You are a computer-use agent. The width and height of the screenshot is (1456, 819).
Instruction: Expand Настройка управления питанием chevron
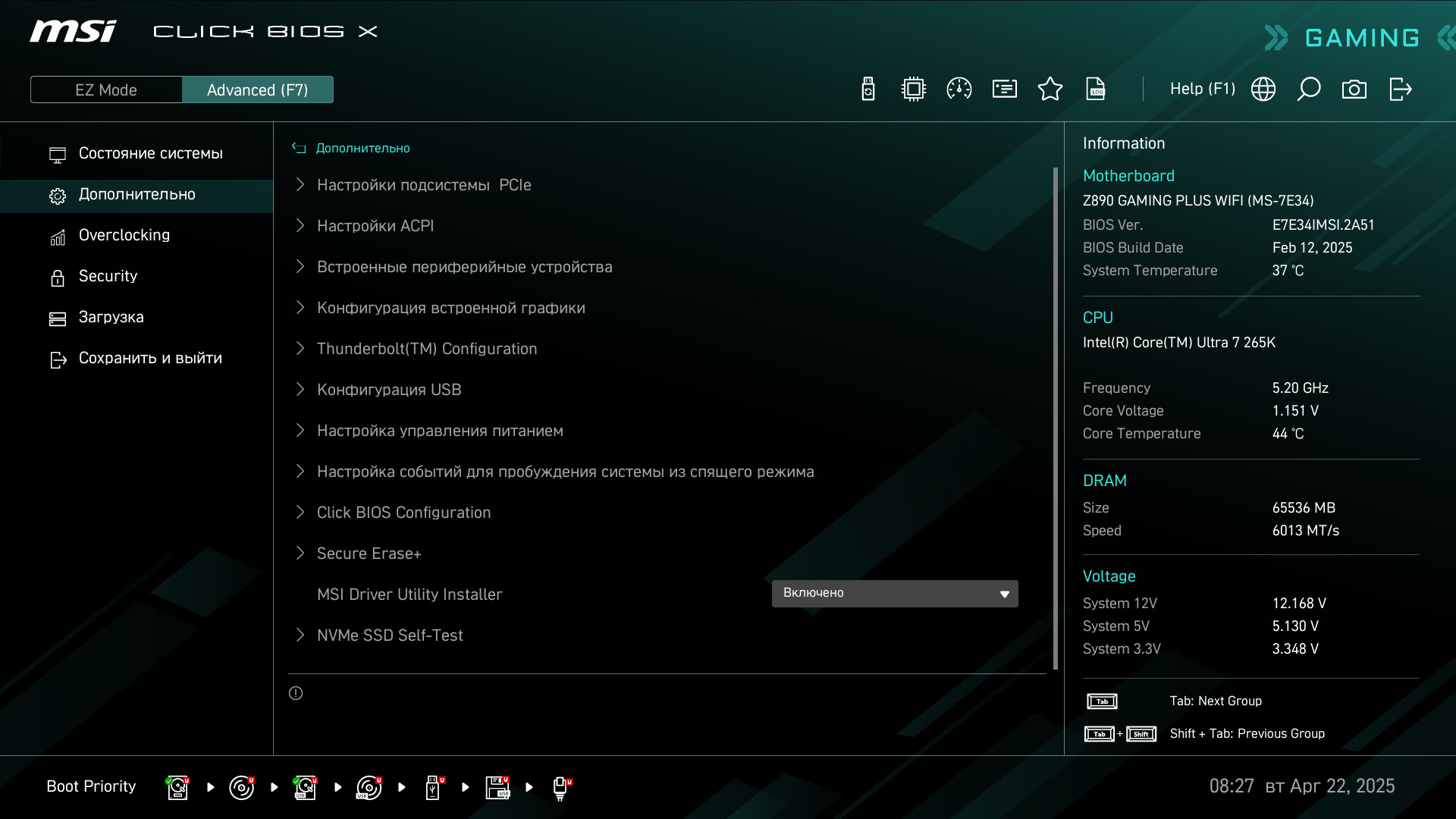click(300, 431)
